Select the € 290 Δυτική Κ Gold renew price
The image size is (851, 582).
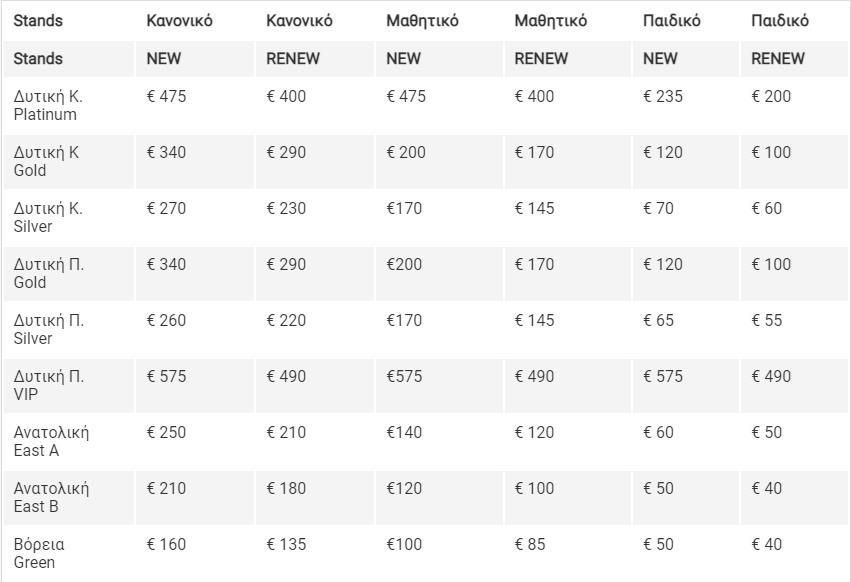coord(286,152)
